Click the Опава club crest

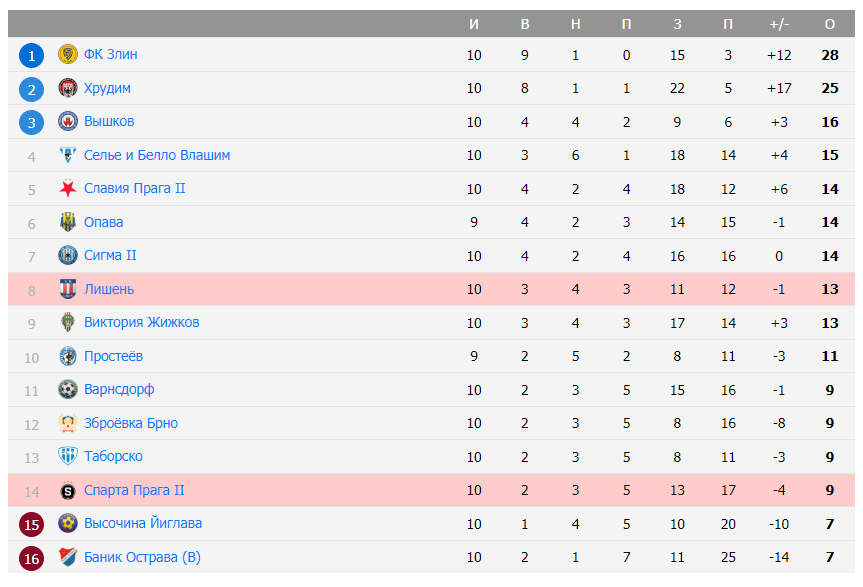[68, 222]
